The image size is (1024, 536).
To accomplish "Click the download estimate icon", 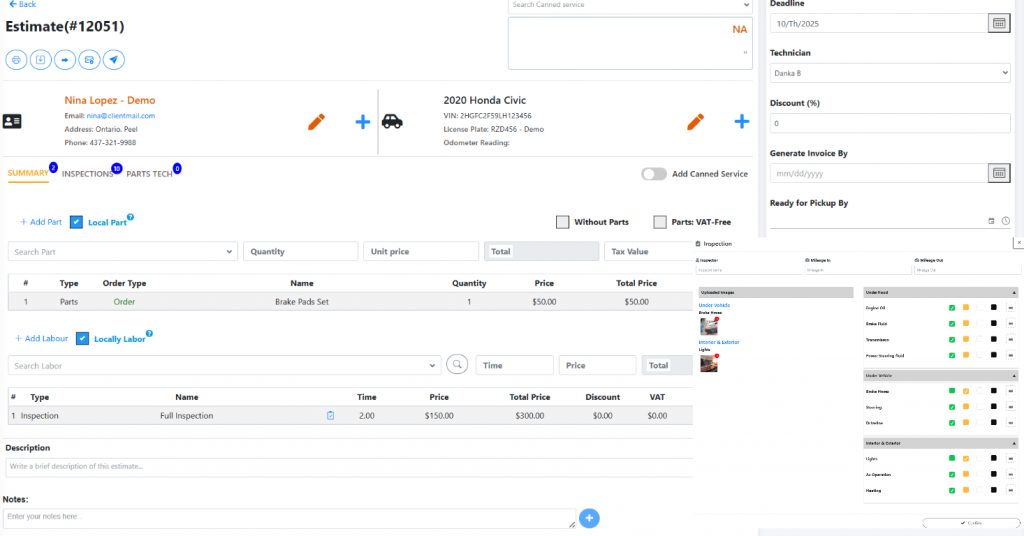I will [x=40, y=60].
